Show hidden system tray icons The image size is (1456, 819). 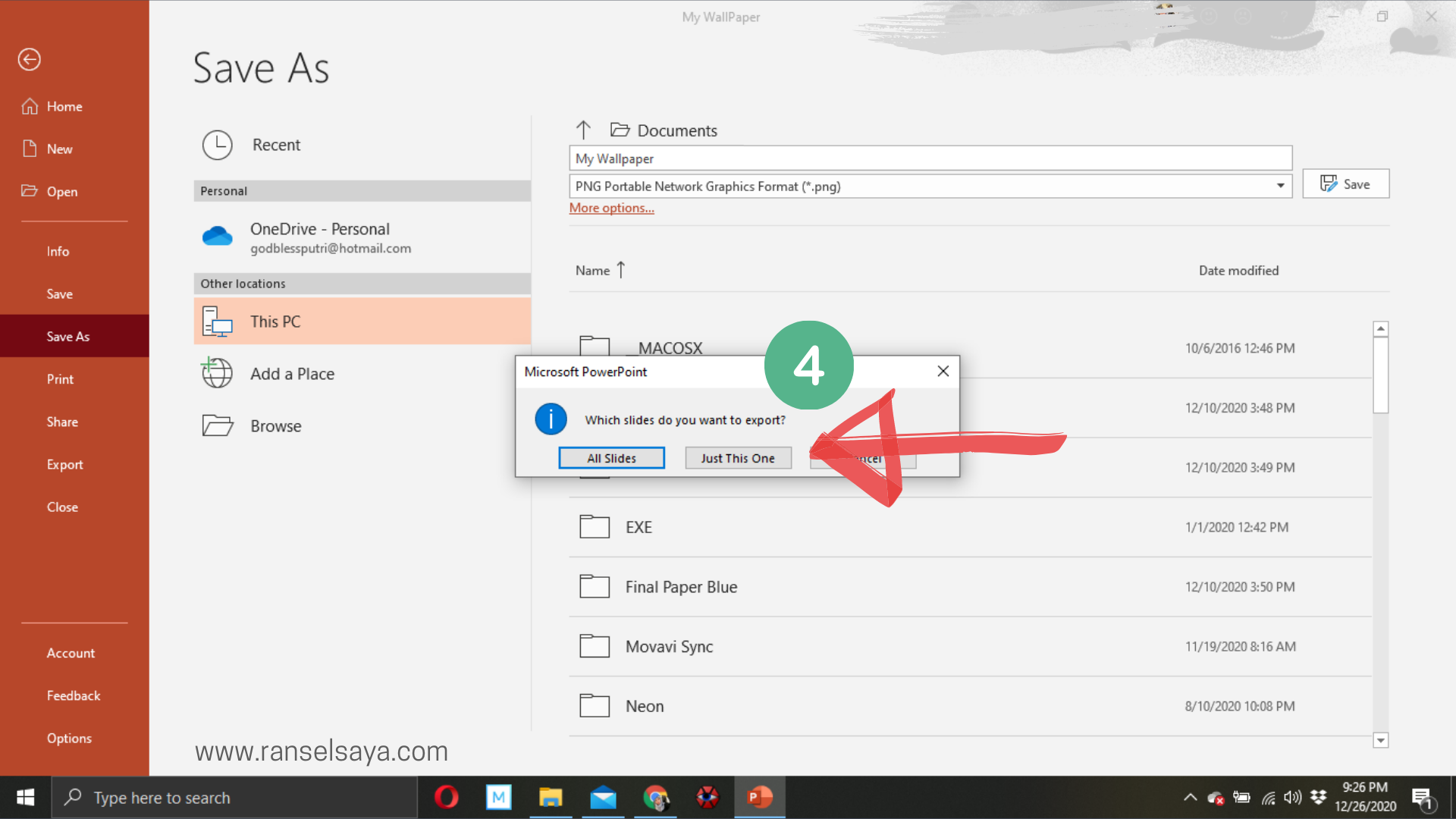pos(1190,797)
